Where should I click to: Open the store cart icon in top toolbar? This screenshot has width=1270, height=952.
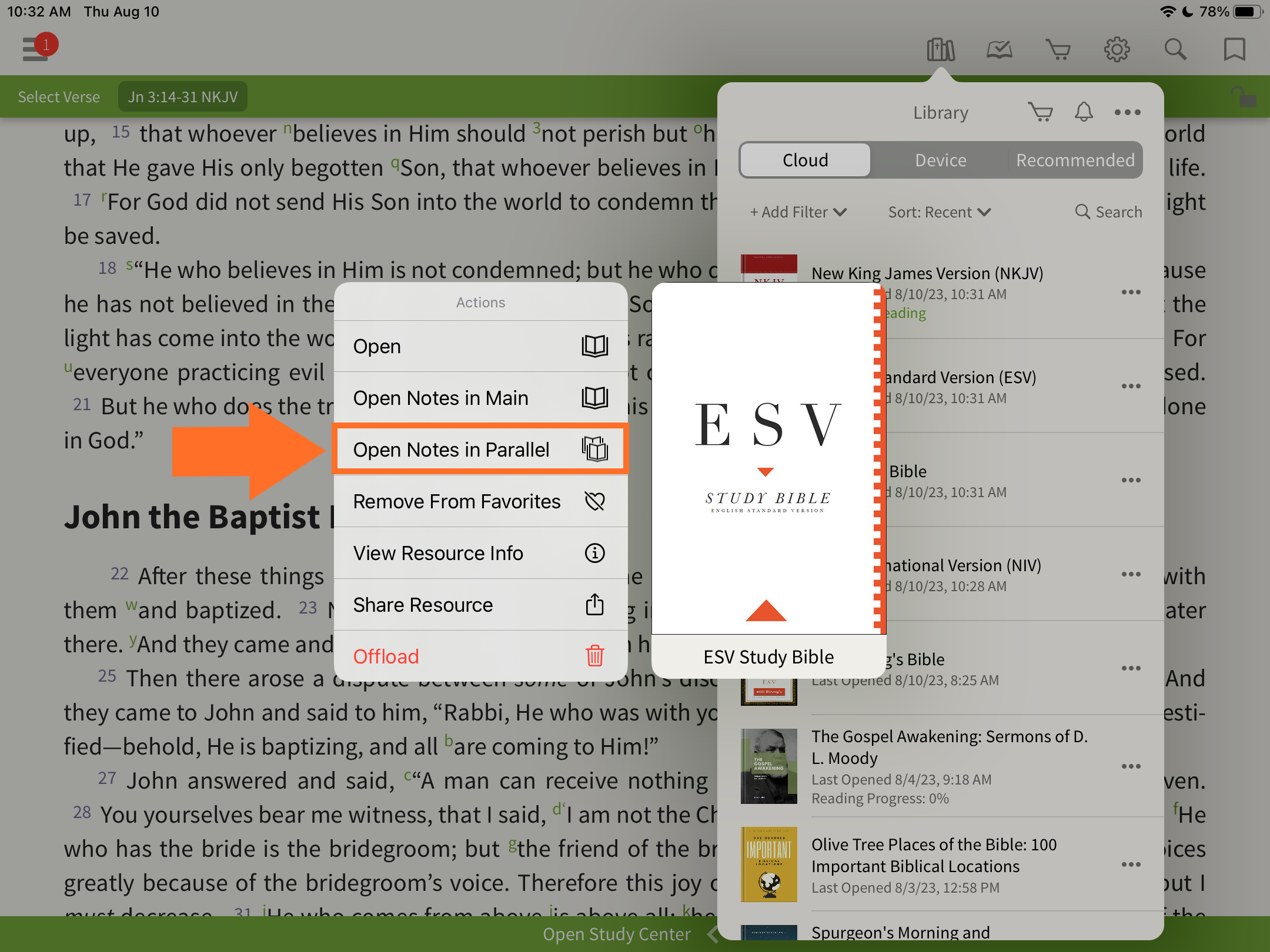coord(1058,49)
